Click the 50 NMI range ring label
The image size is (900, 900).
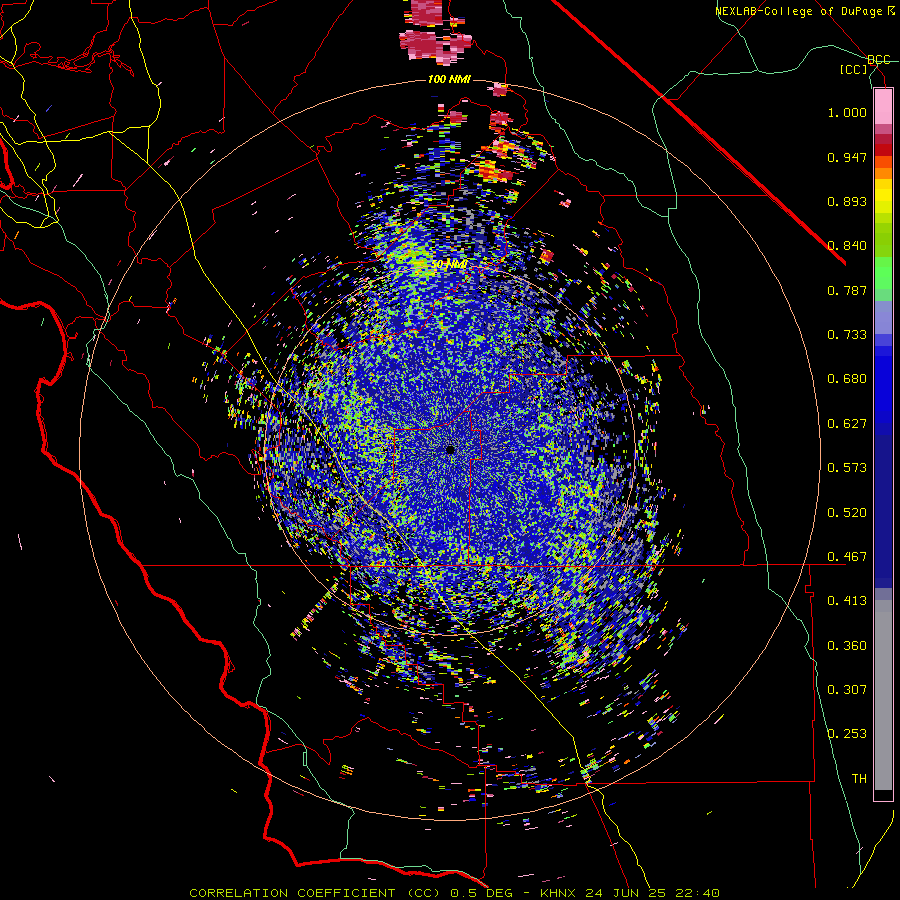coord(449,264)
